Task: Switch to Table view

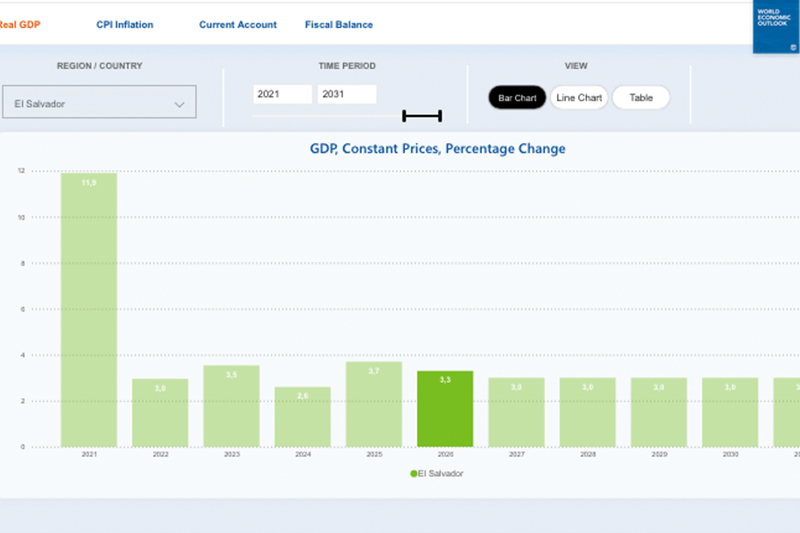Action: coord(640,98)
